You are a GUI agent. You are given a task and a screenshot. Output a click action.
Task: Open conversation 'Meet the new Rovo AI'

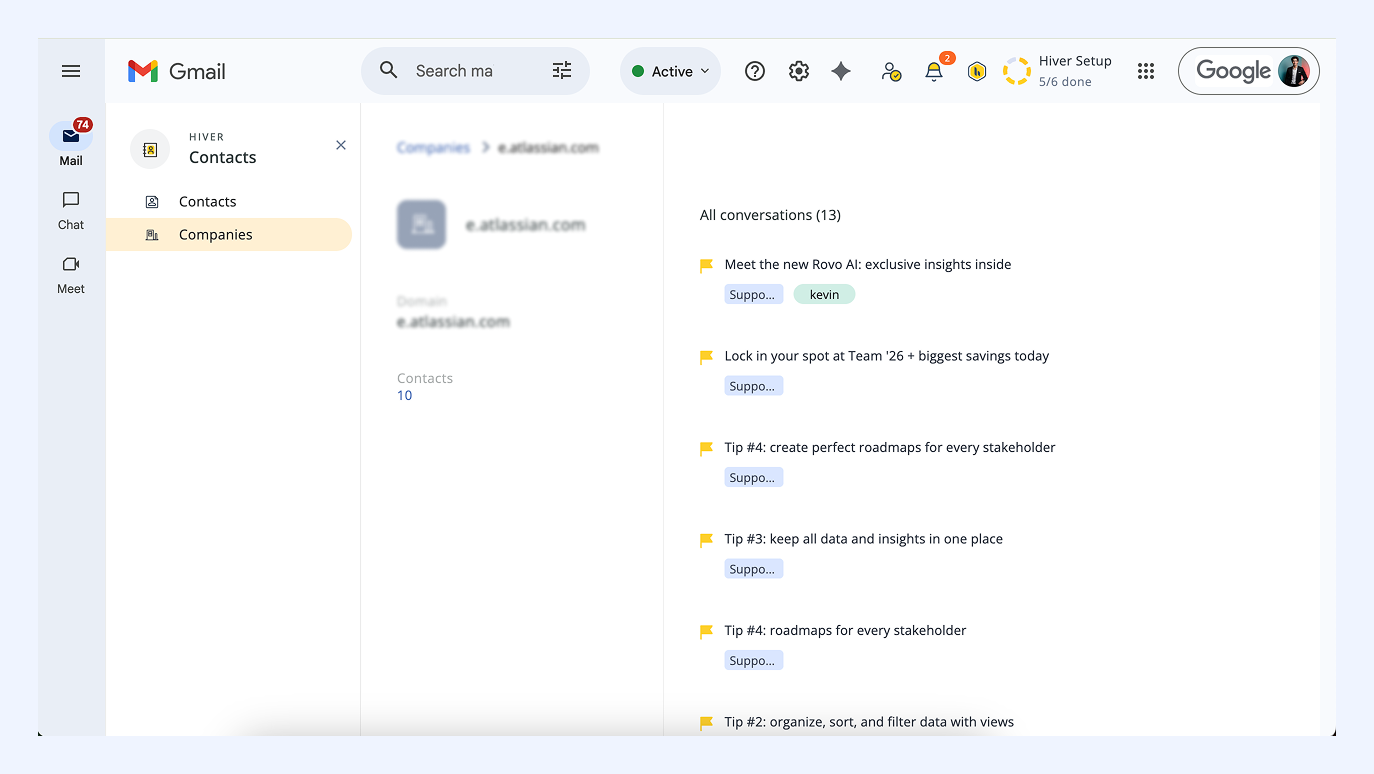pos(868,265)
